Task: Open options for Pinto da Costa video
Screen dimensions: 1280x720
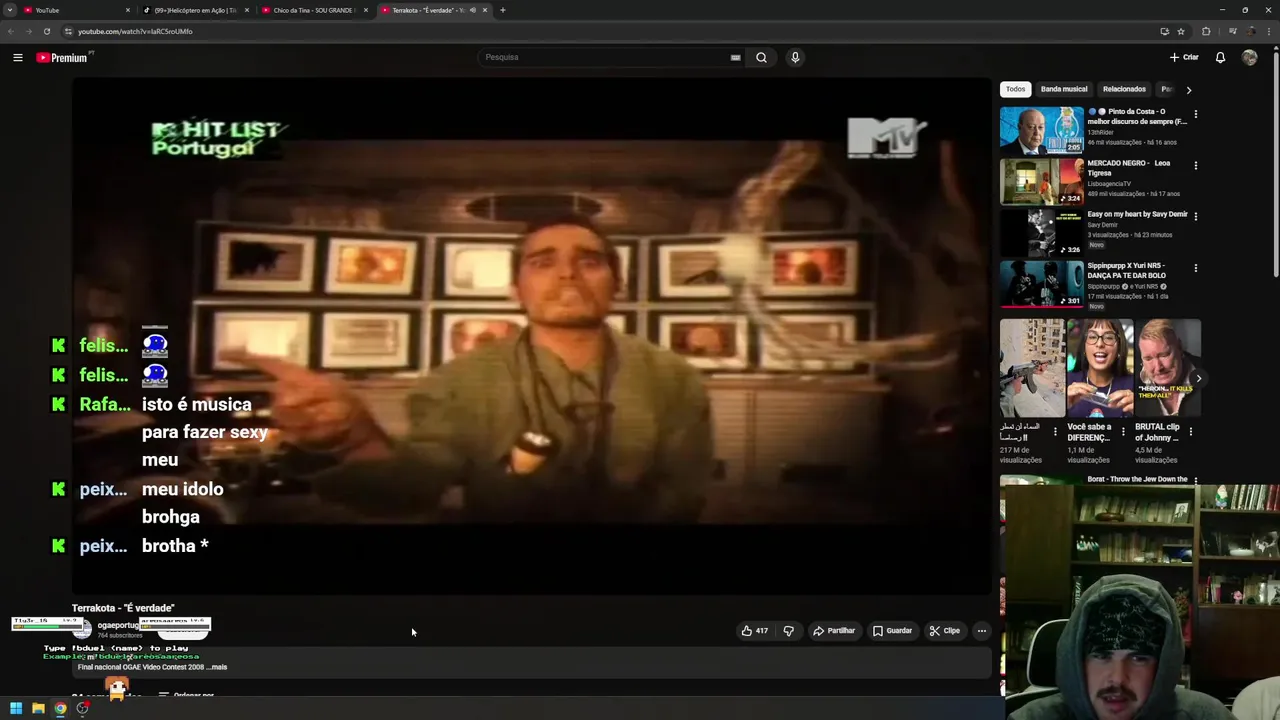Action: click(x=1195, y=114)
